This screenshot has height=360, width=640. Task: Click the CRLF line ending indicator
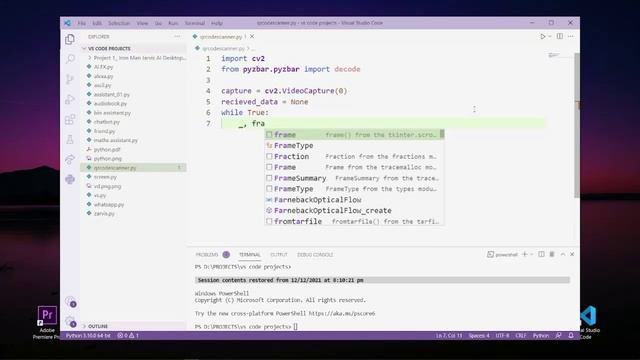(x=520, y=336)
